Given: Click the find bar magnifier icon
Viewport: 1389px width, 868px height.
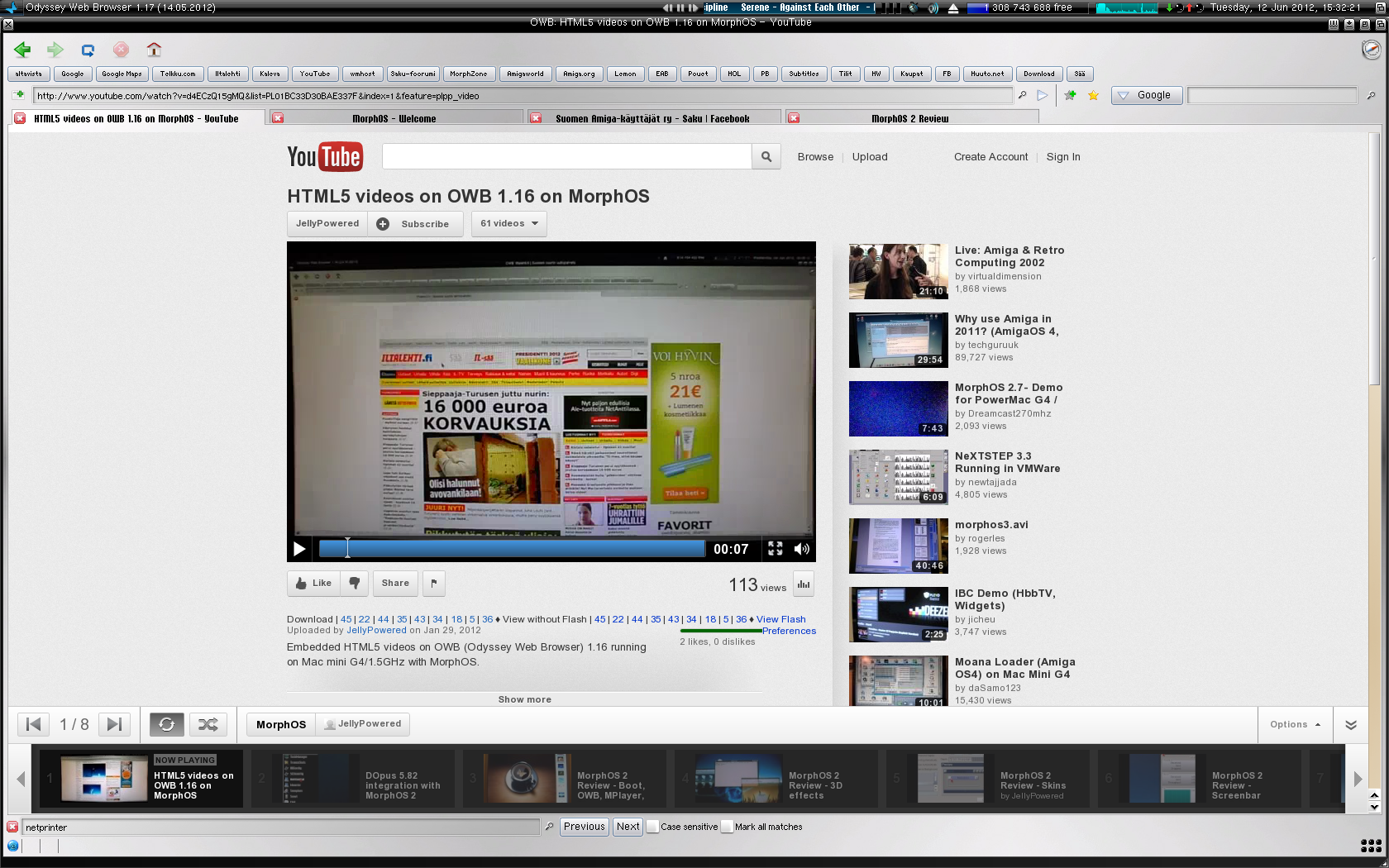Looking at the screenshot, I should [549, 827].
